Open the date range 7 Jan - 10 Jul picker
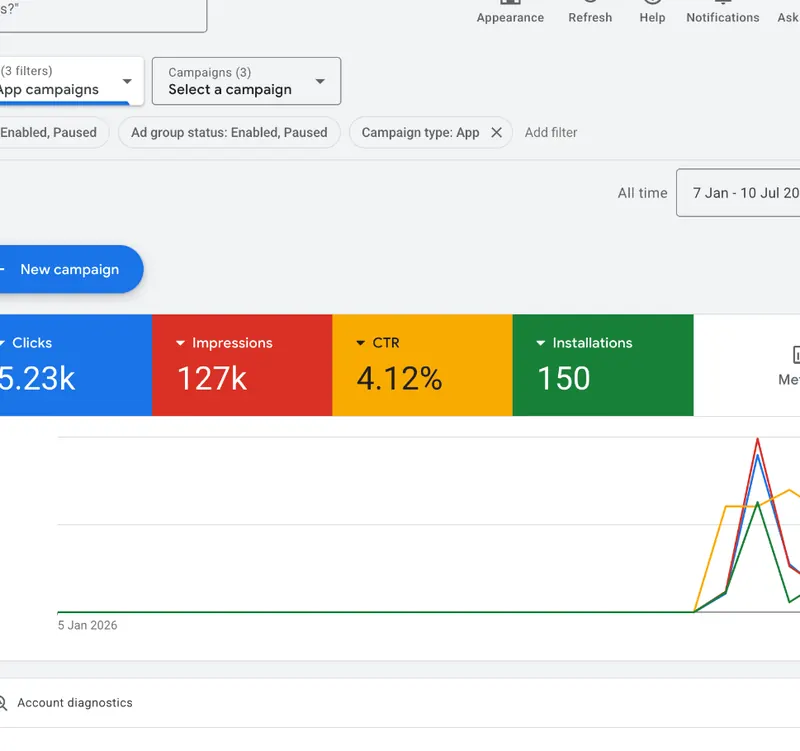This screenshot has height=751, width=800. 738,193
